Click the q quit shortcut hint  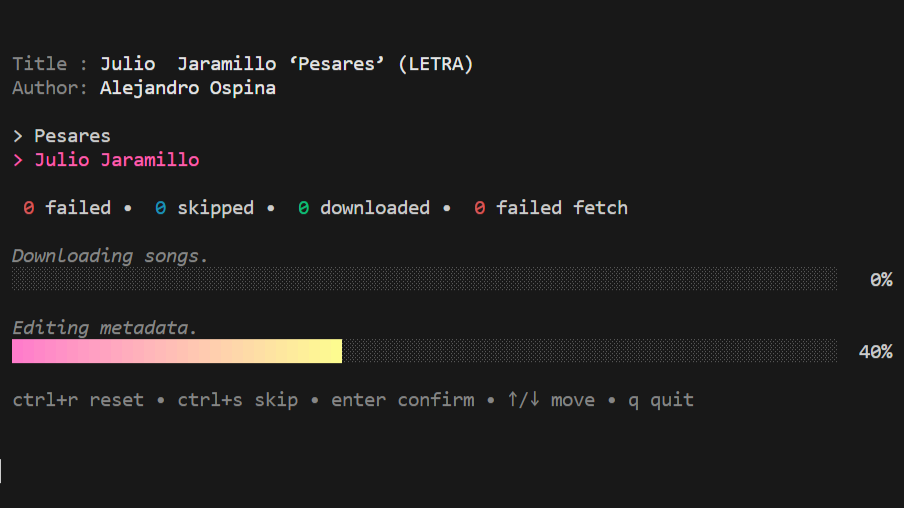point(660,400)
